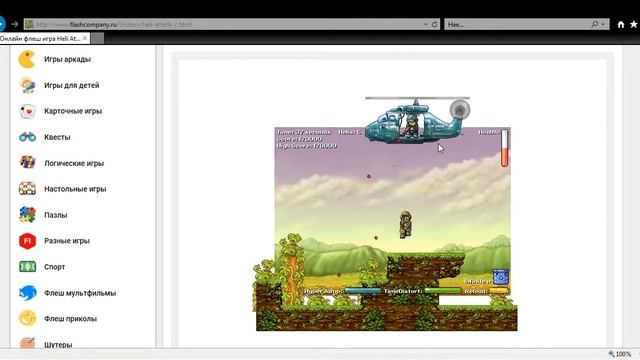Click the yellow smiley flash jokes icon

(x=27, y=318)
